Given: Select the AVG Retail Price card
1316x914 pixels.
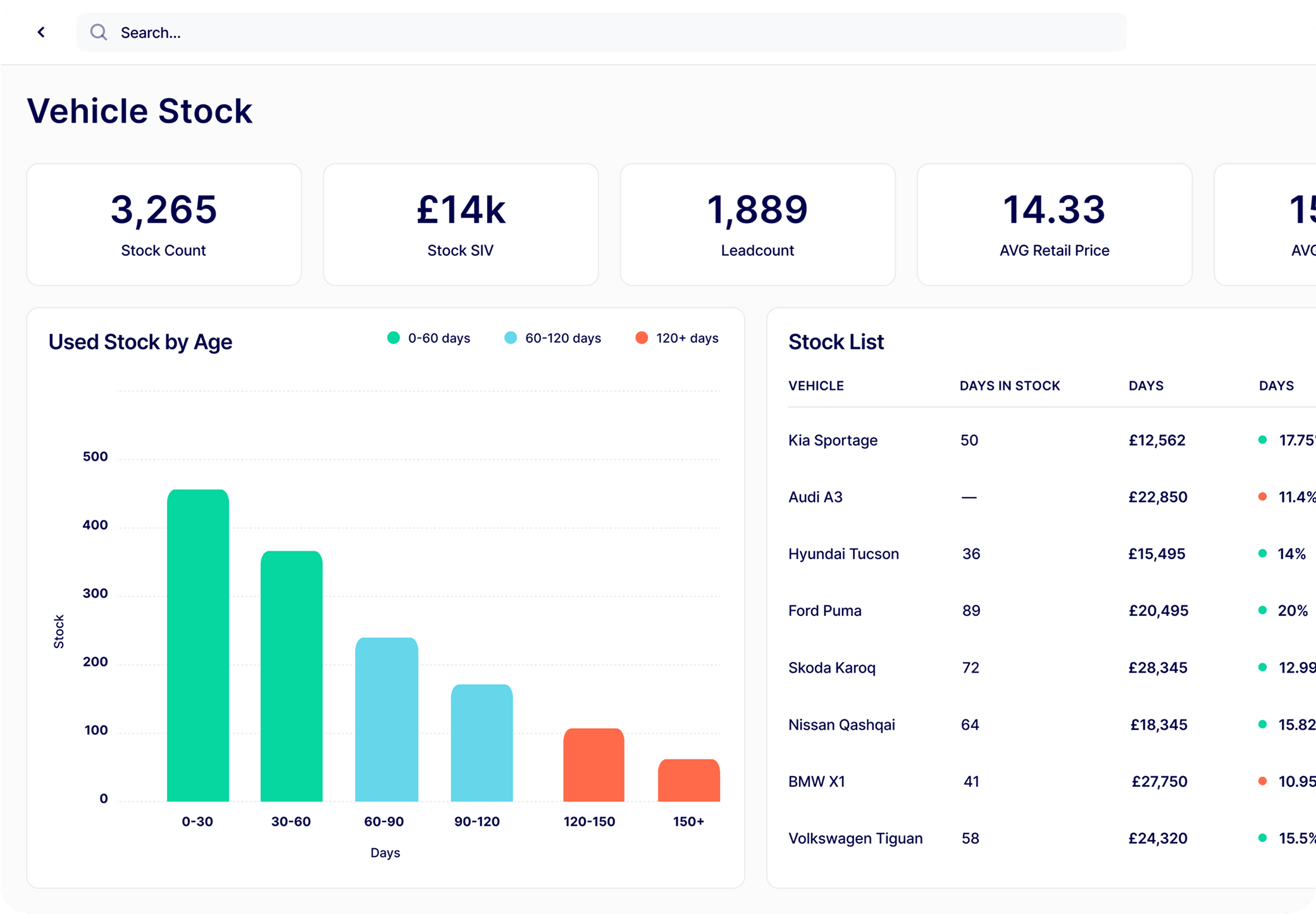Looking at the screenshot, I should (1054, 224).
